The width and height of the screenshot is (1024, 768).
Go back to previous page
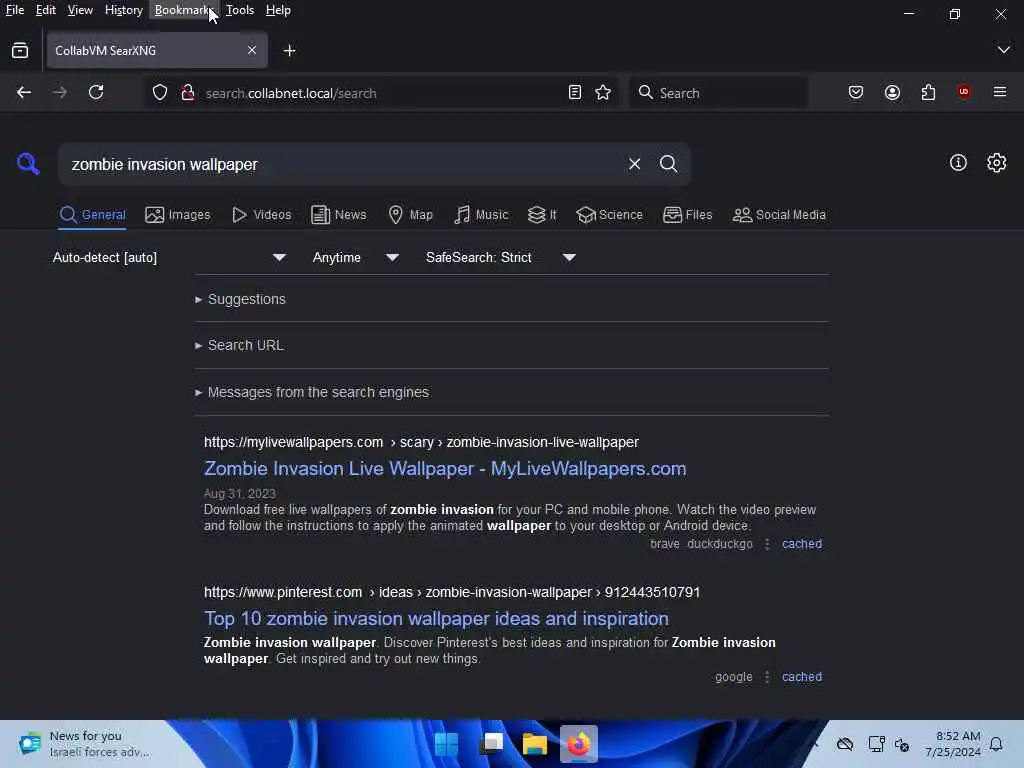coord(24,93)
